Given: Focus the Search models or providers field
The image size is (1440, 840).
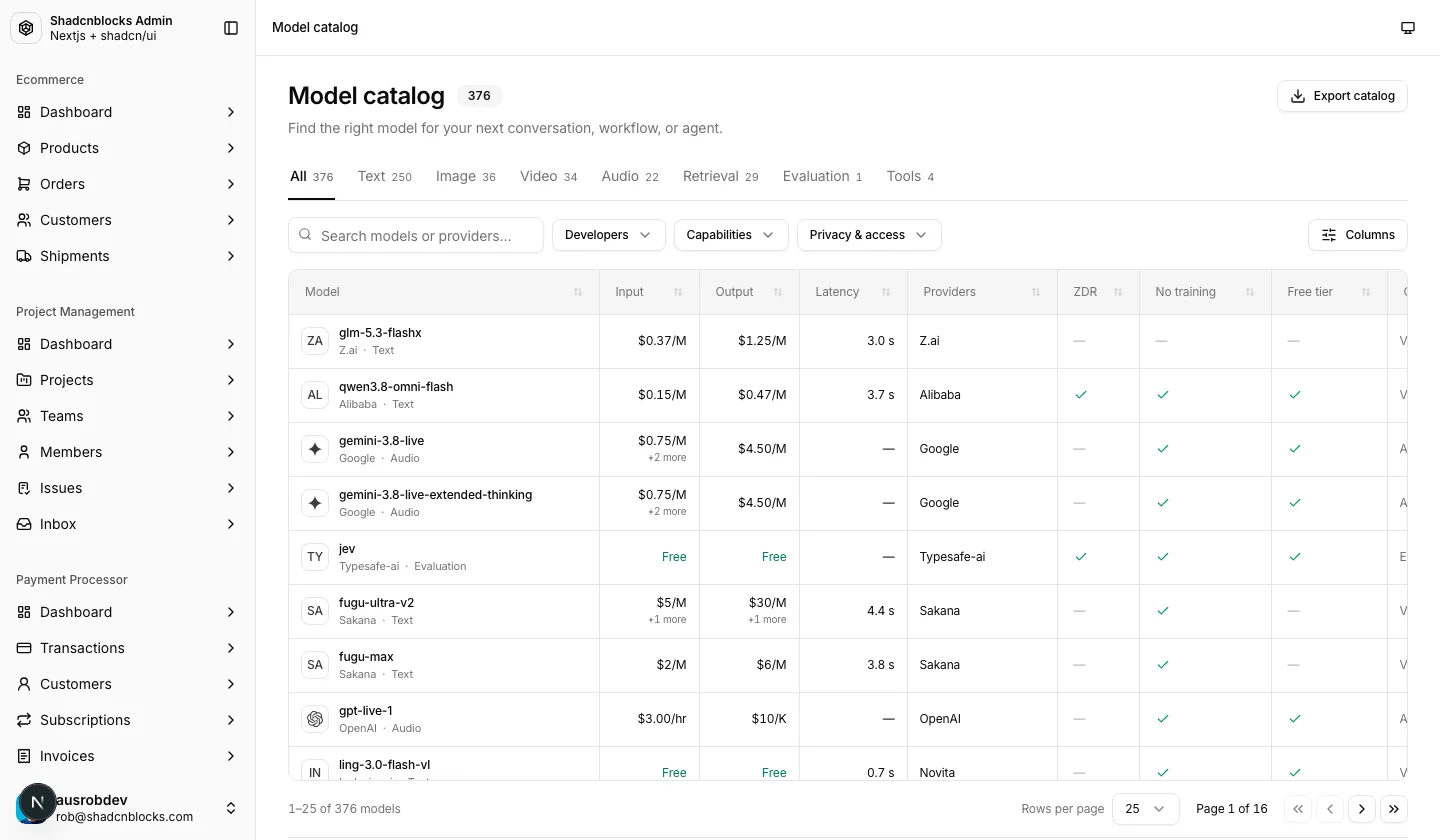Looking at the screenshot, I should pos(416,235).
